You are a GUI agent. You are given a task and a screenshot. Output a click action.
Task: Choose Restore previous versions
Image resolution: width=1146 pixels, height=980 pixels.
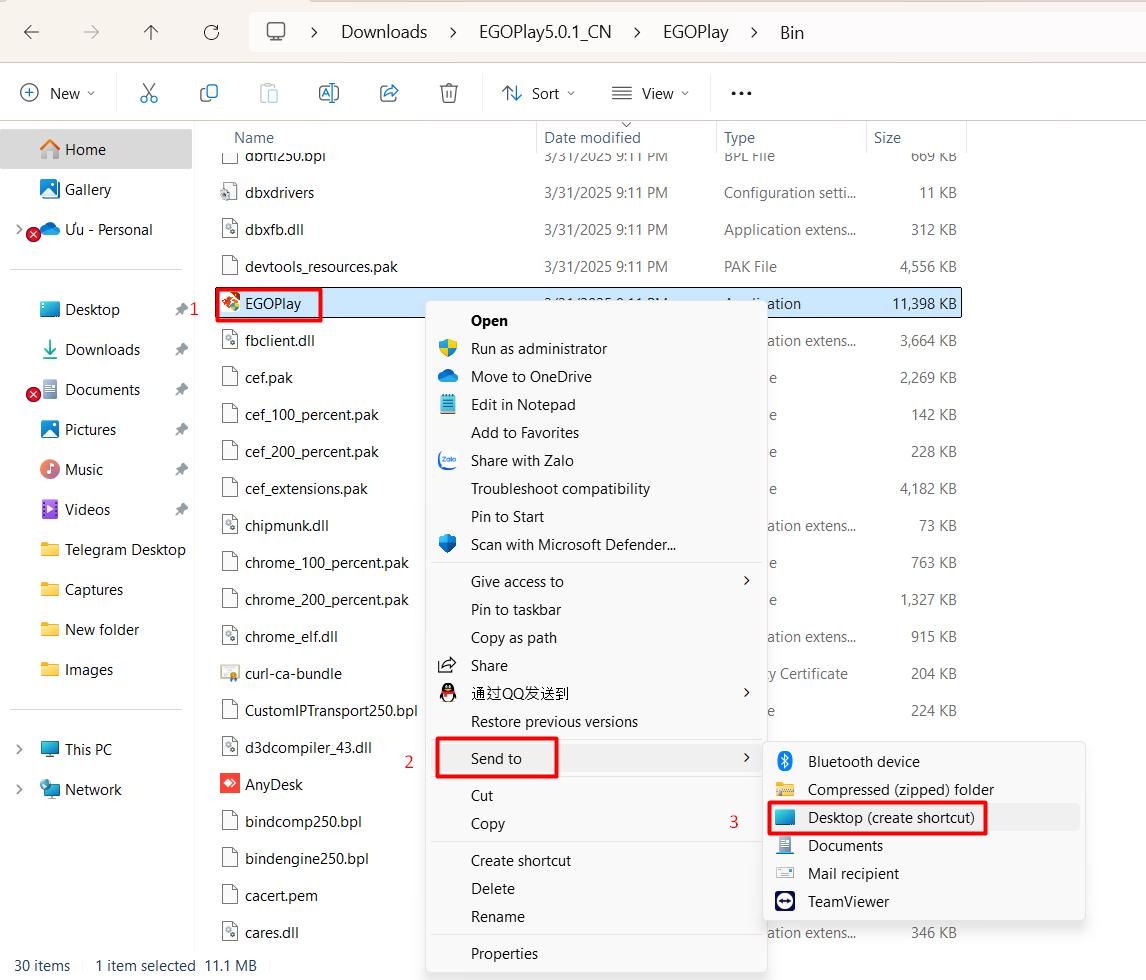point(596,721)
